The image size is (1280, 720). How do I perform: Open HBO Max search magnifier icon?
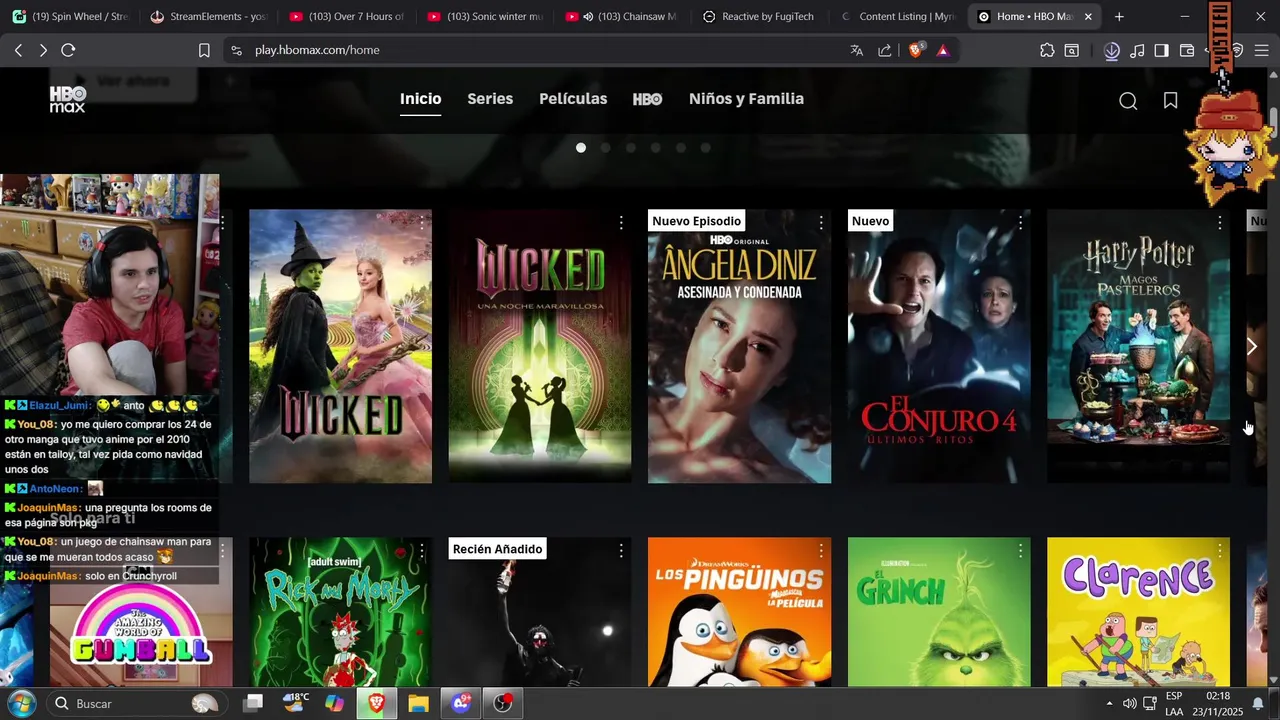1128,100
